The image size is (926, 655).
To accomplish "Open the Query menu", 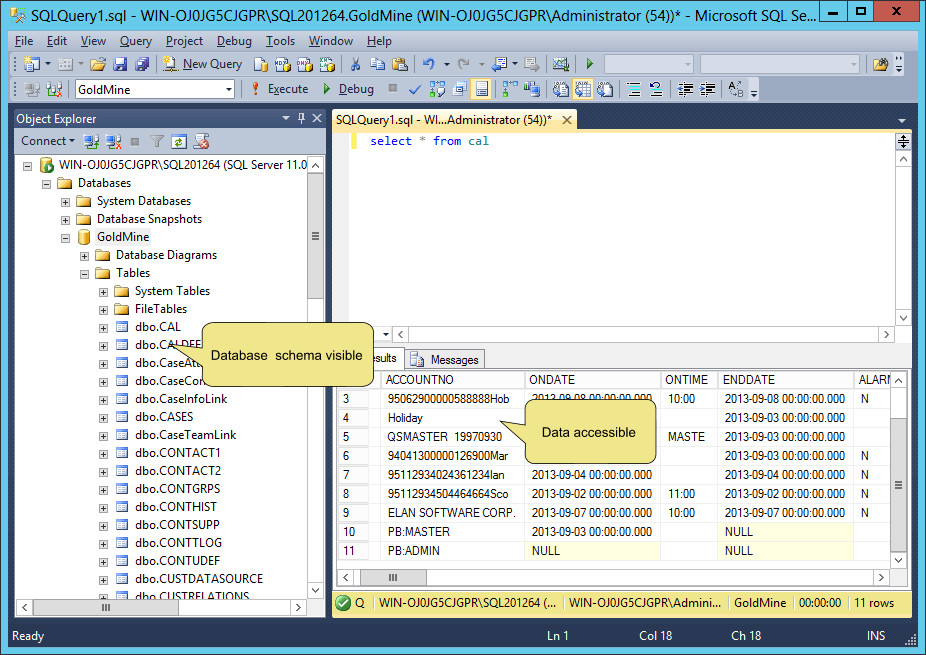I will [x=135, y=41].
